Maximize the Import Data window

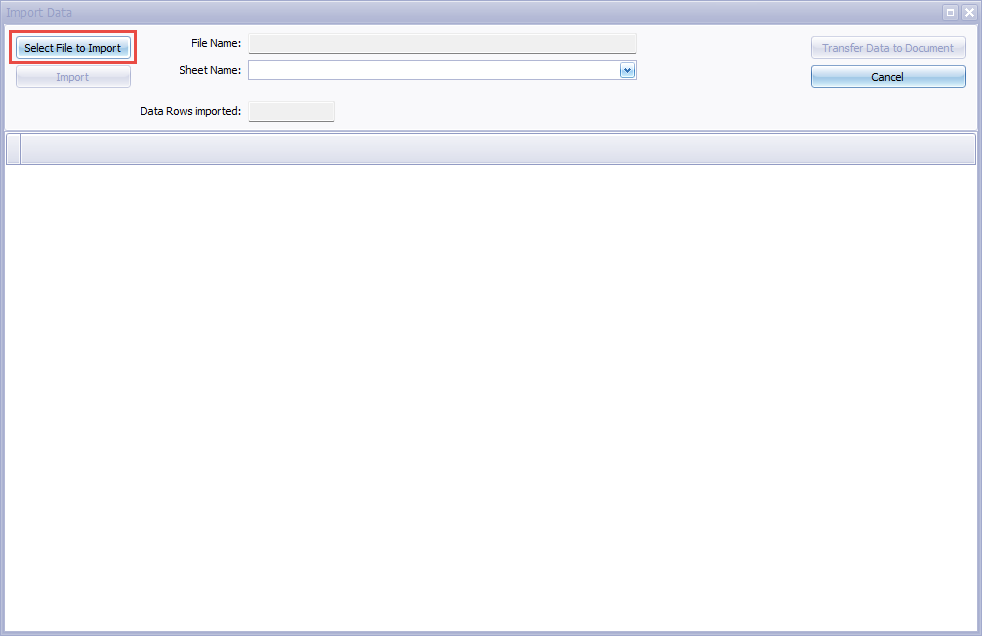950,13
